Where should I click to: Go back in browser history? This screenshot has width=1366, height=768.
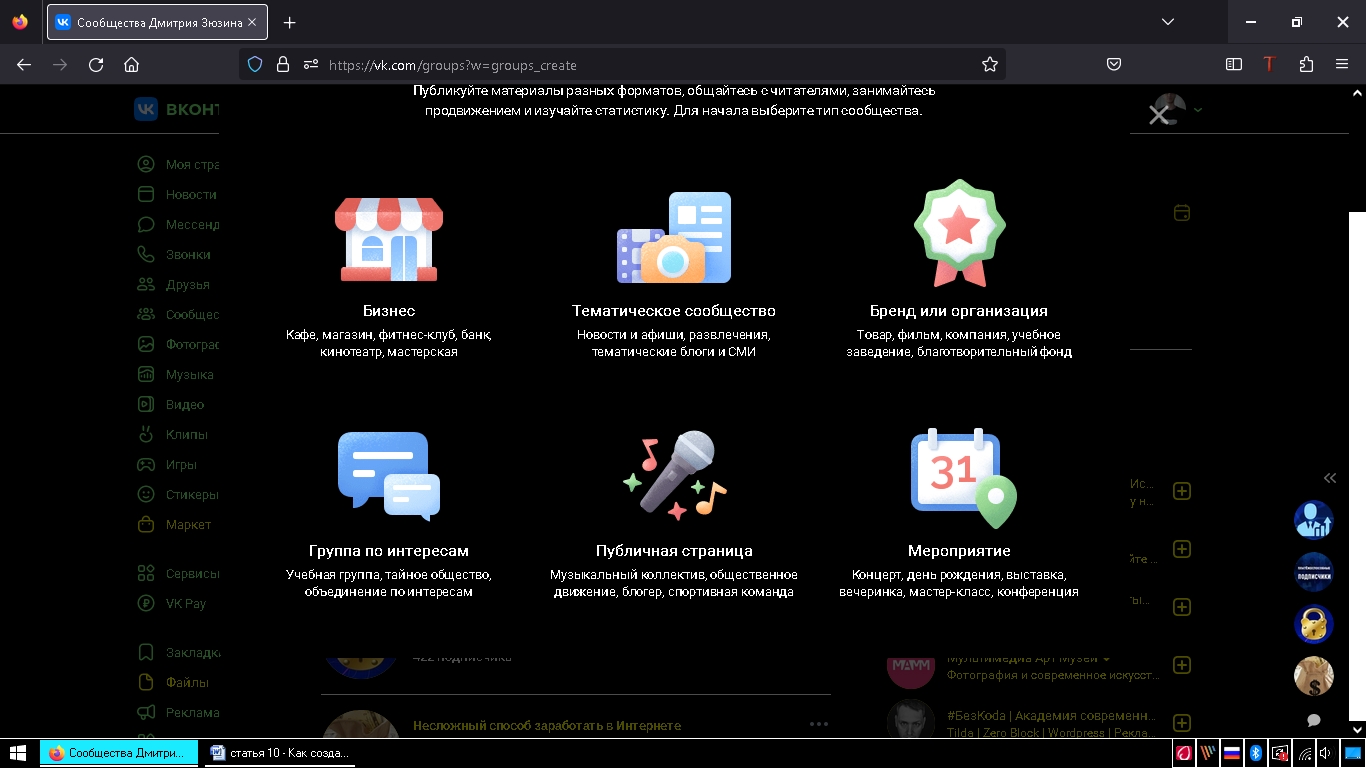24,64
